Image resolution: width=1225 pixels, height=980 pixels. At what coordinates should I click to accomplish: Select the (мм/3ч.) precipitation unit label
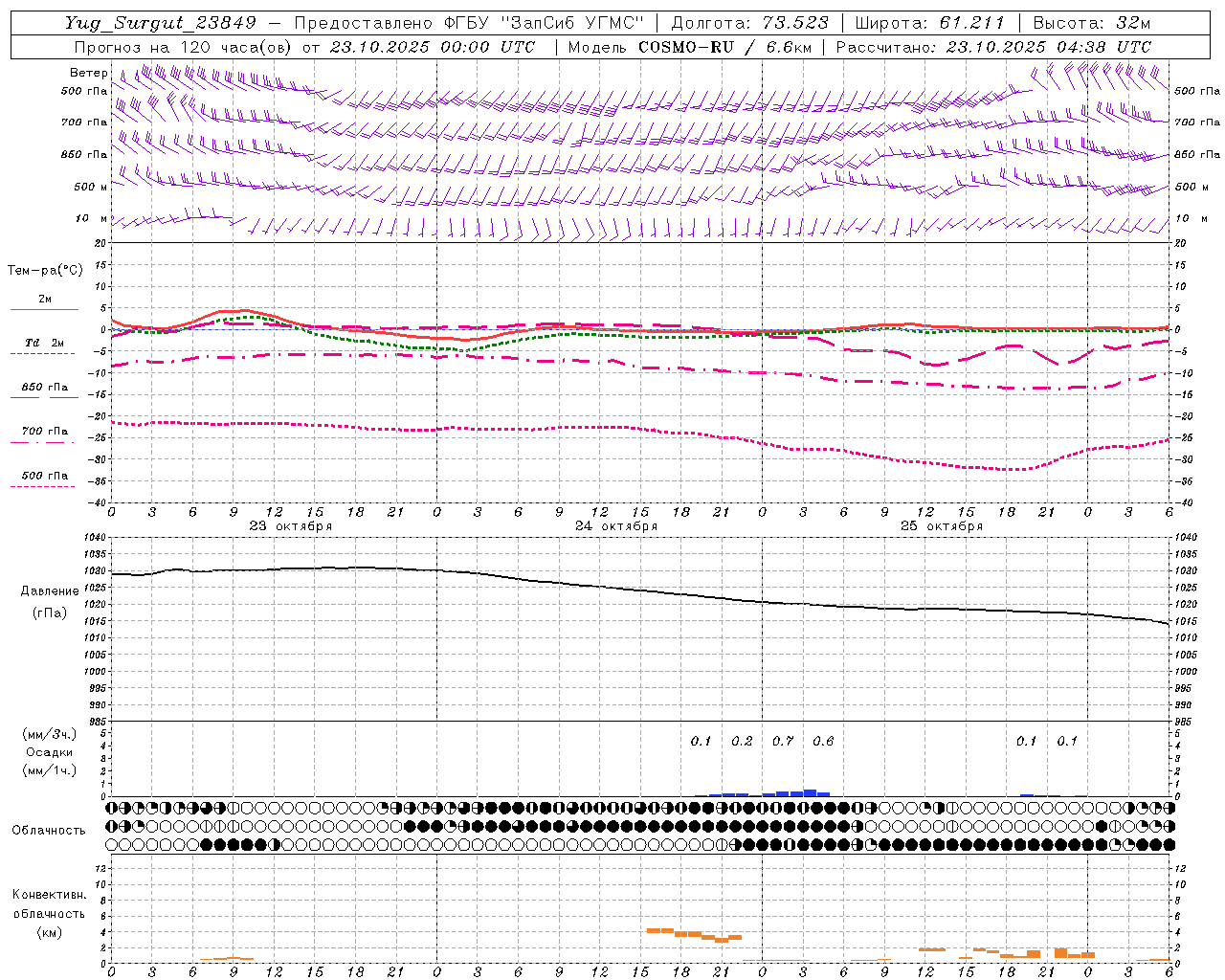click(x=50, y=734)
